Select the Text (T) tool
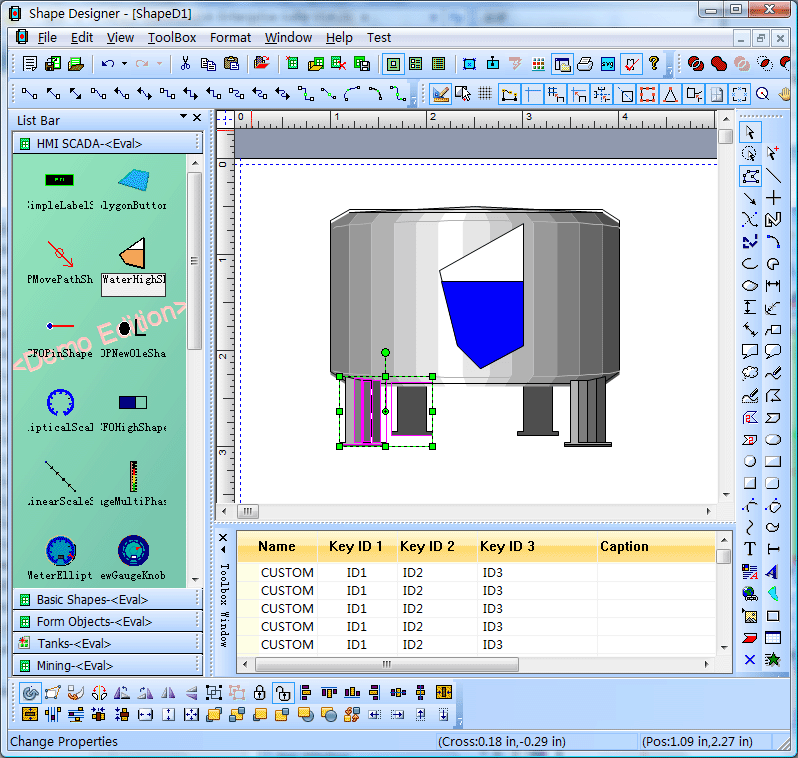The width and height of the screenshot is (798, 758). point(750,549)
